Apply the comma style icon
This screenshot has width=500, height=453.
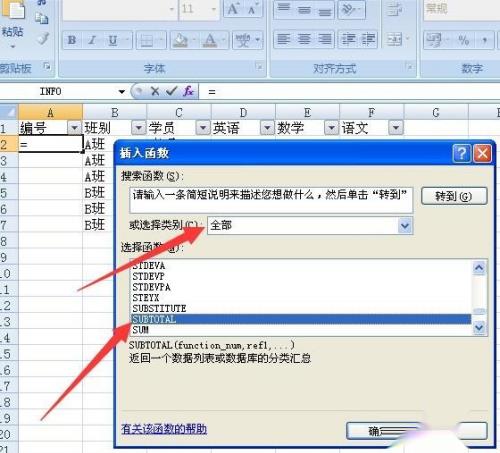[485, 40]
